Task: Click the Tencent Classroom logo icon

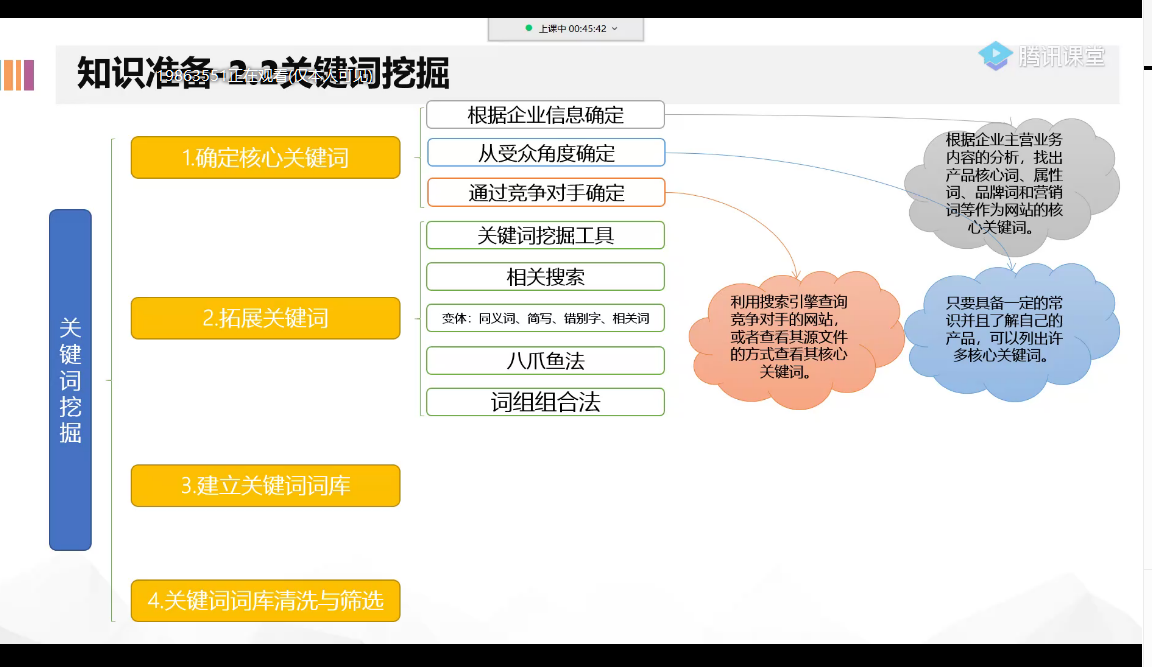Action: 996,56
